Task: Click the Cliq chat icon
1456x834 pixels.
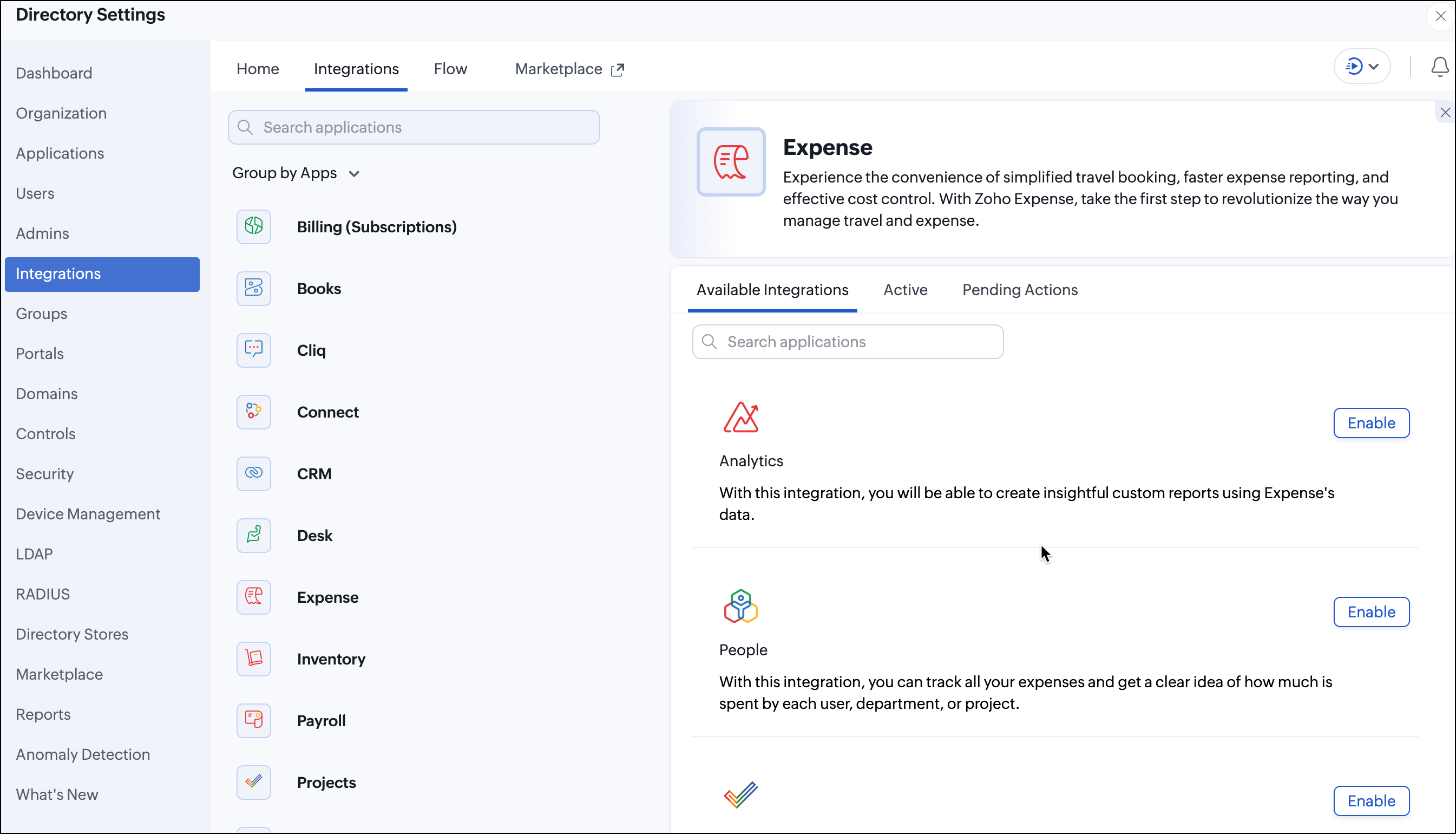Action: (253, 350)
